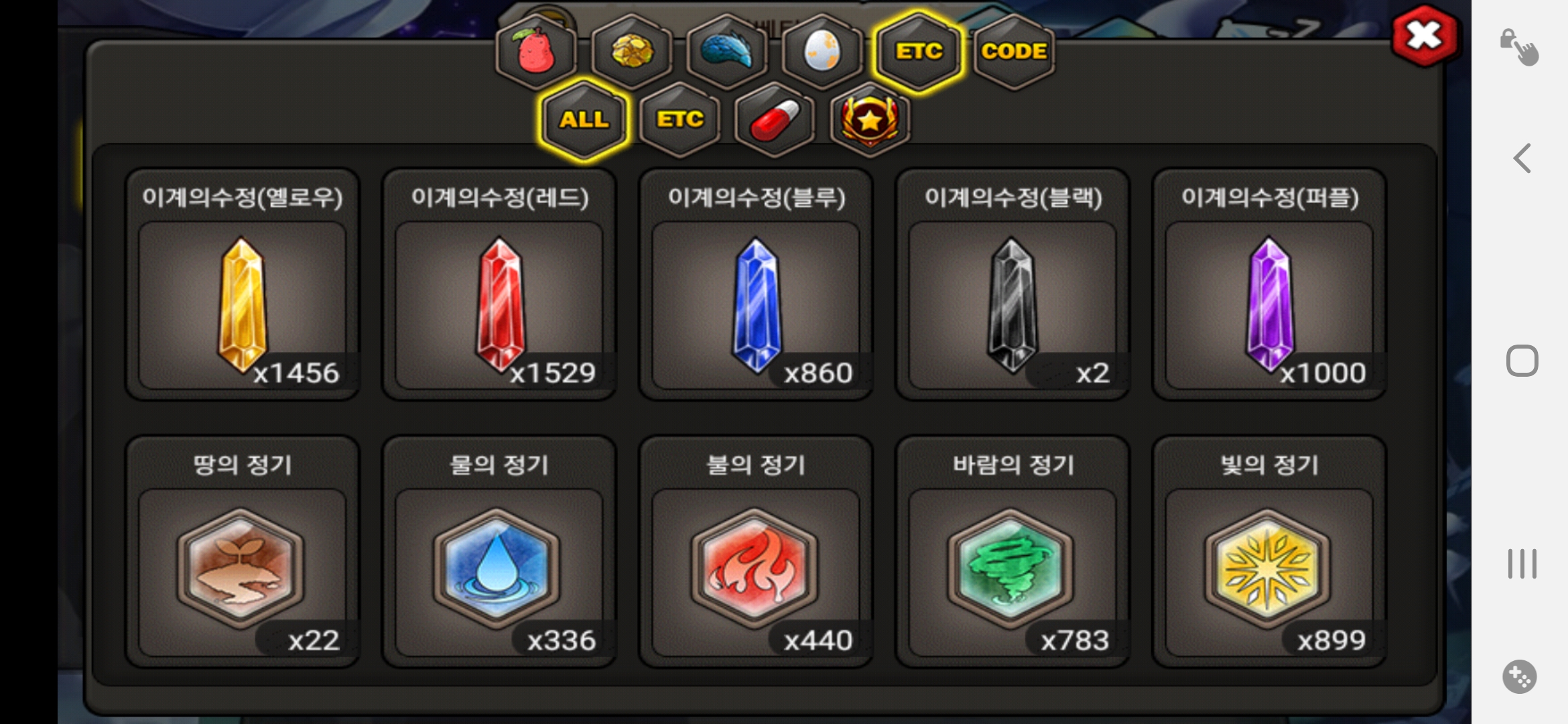Viewport: 1568px width, 724px height.
Task: Open the red fruit food category tab
Action: pos(536,52)
